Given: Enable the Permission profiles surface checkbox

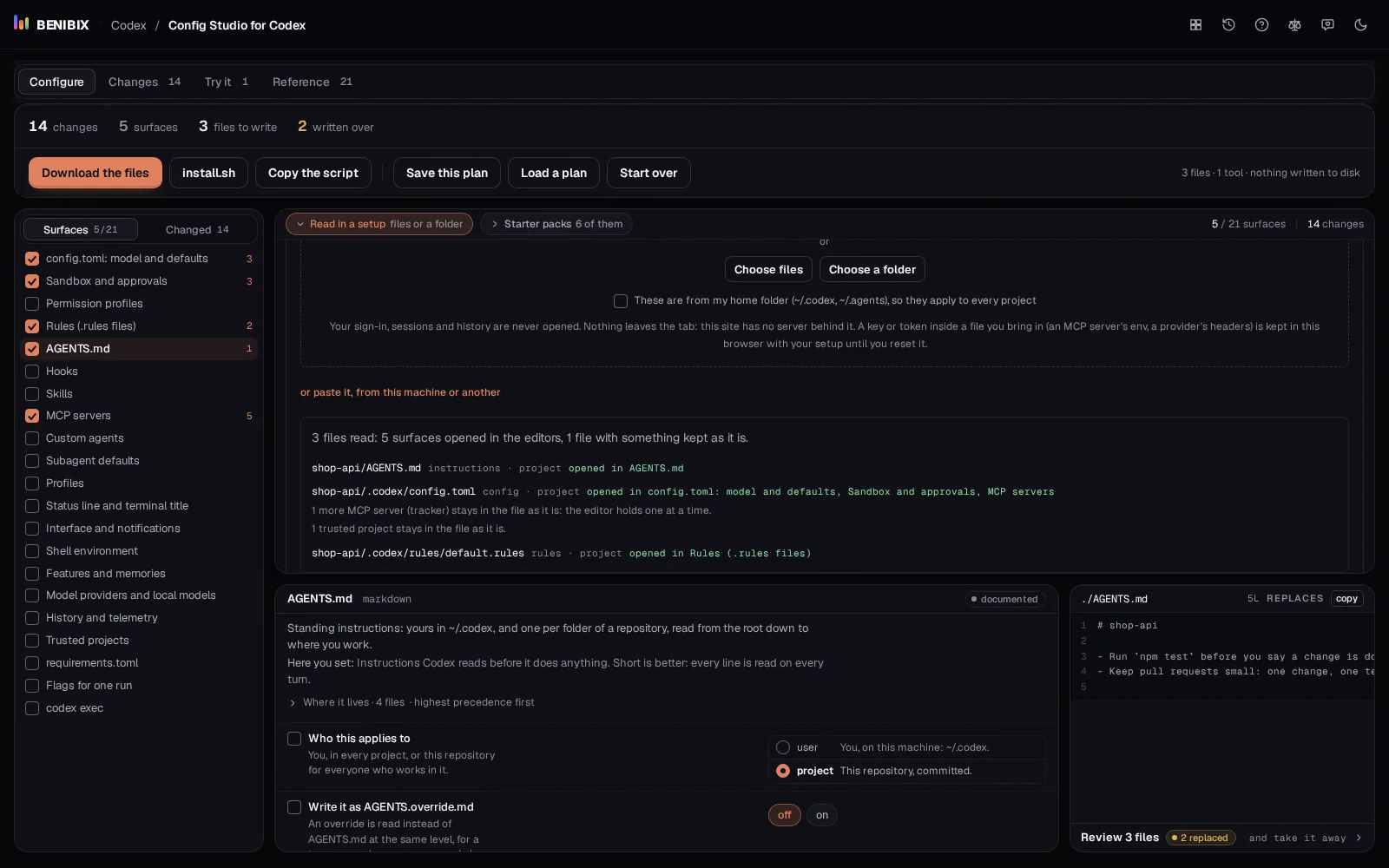Looking at the screenshot, I should [x=32, y=304].
